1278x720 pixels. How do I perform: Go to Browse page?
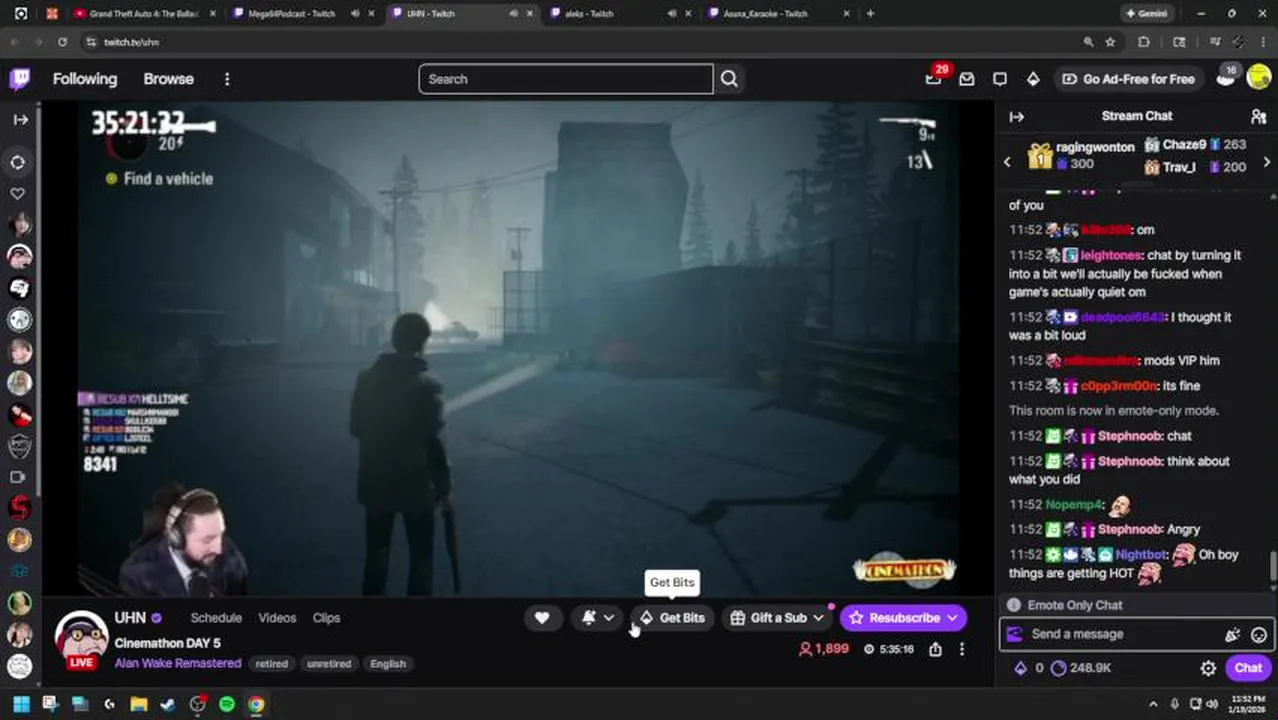(x=168, y=79)
